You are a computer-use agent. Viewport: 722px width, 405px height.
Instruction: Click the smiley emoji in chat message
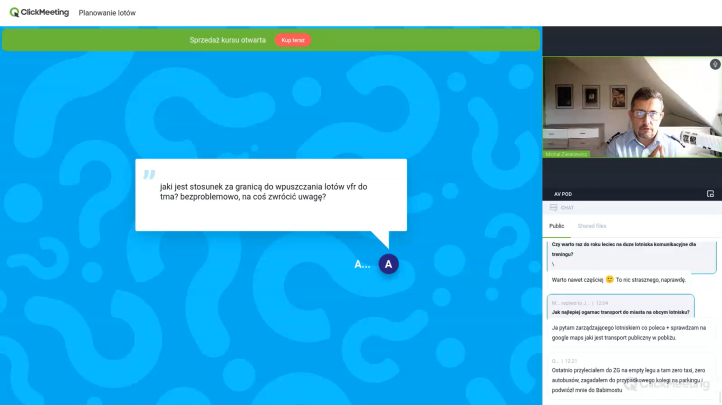tap(609, 280)
